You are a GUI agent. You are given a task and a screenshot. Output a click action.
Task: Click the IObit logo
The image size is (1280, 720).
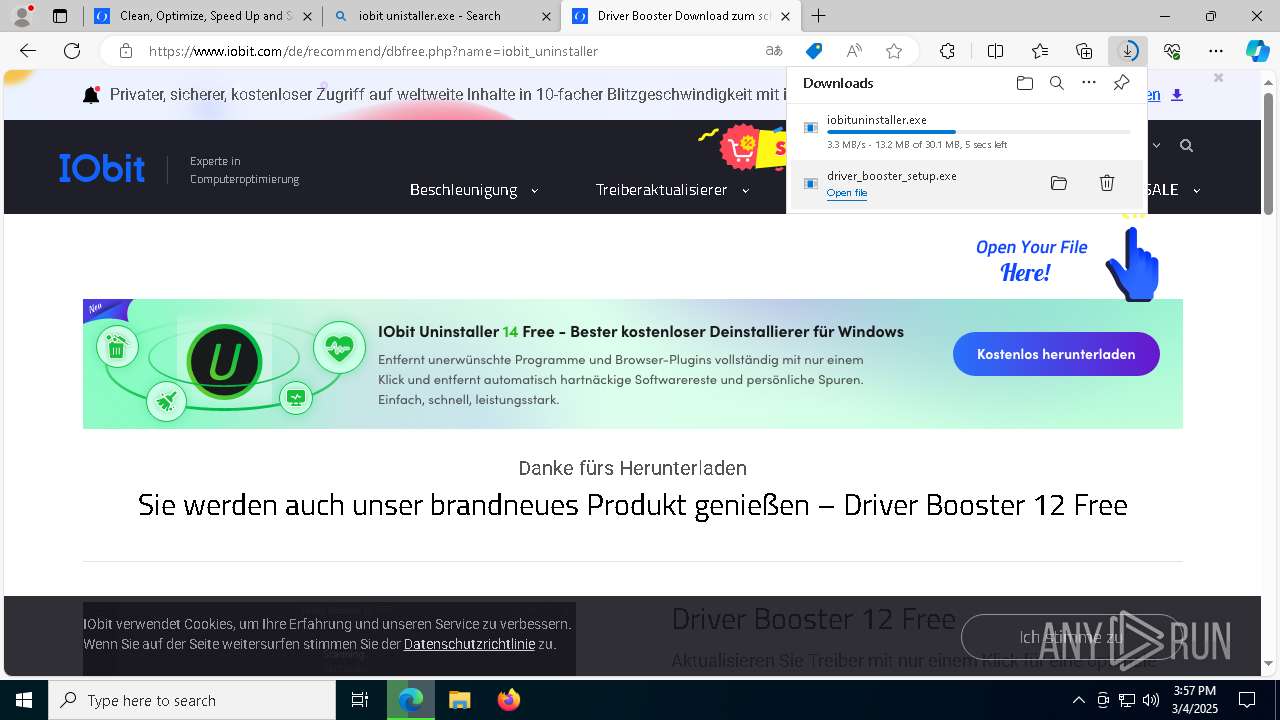point(101,168)
